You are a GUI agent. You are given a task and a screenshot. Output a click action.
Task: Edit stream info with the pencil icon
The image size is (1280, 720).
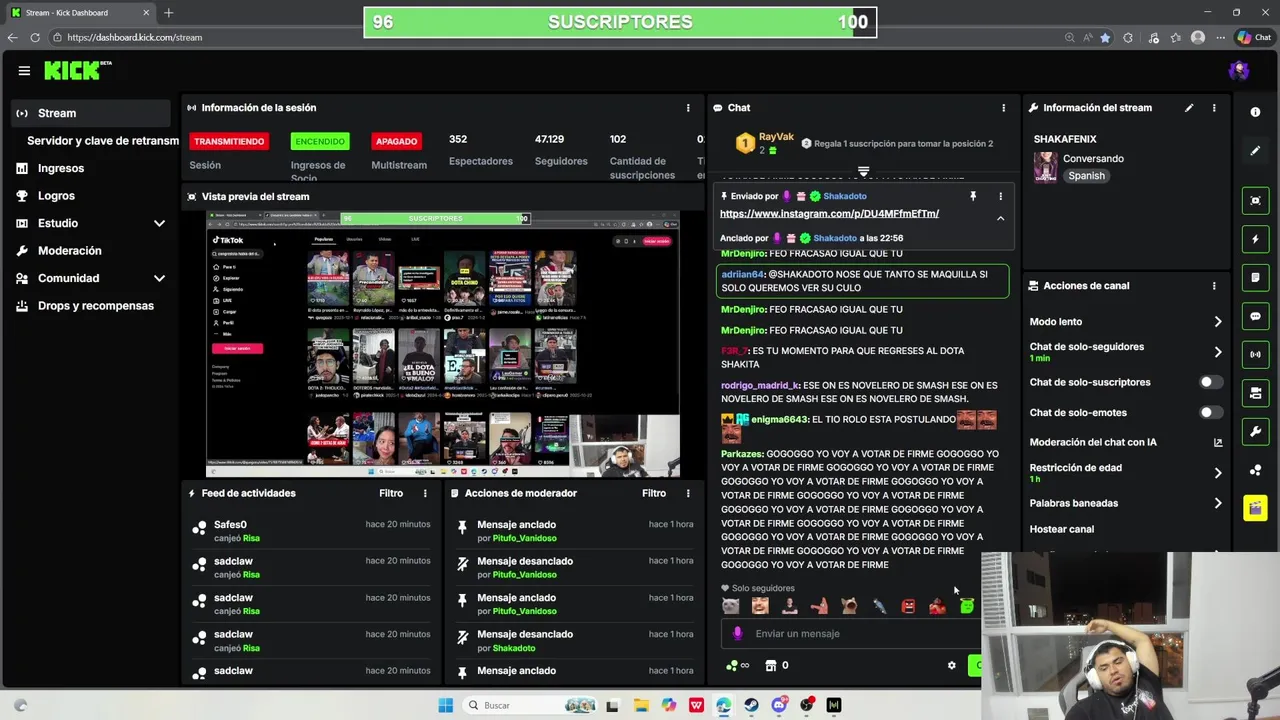(x=1189, y=108)
